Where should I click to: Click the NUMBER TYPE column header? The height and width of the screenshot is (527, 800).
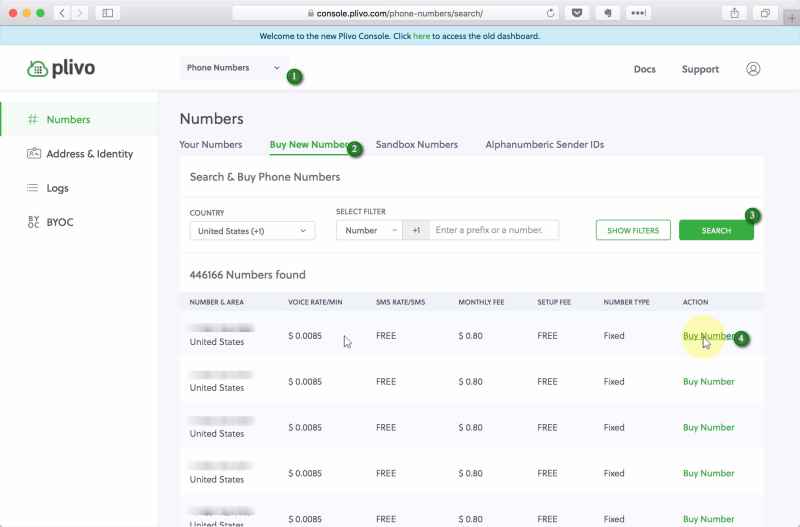[627, 302]
